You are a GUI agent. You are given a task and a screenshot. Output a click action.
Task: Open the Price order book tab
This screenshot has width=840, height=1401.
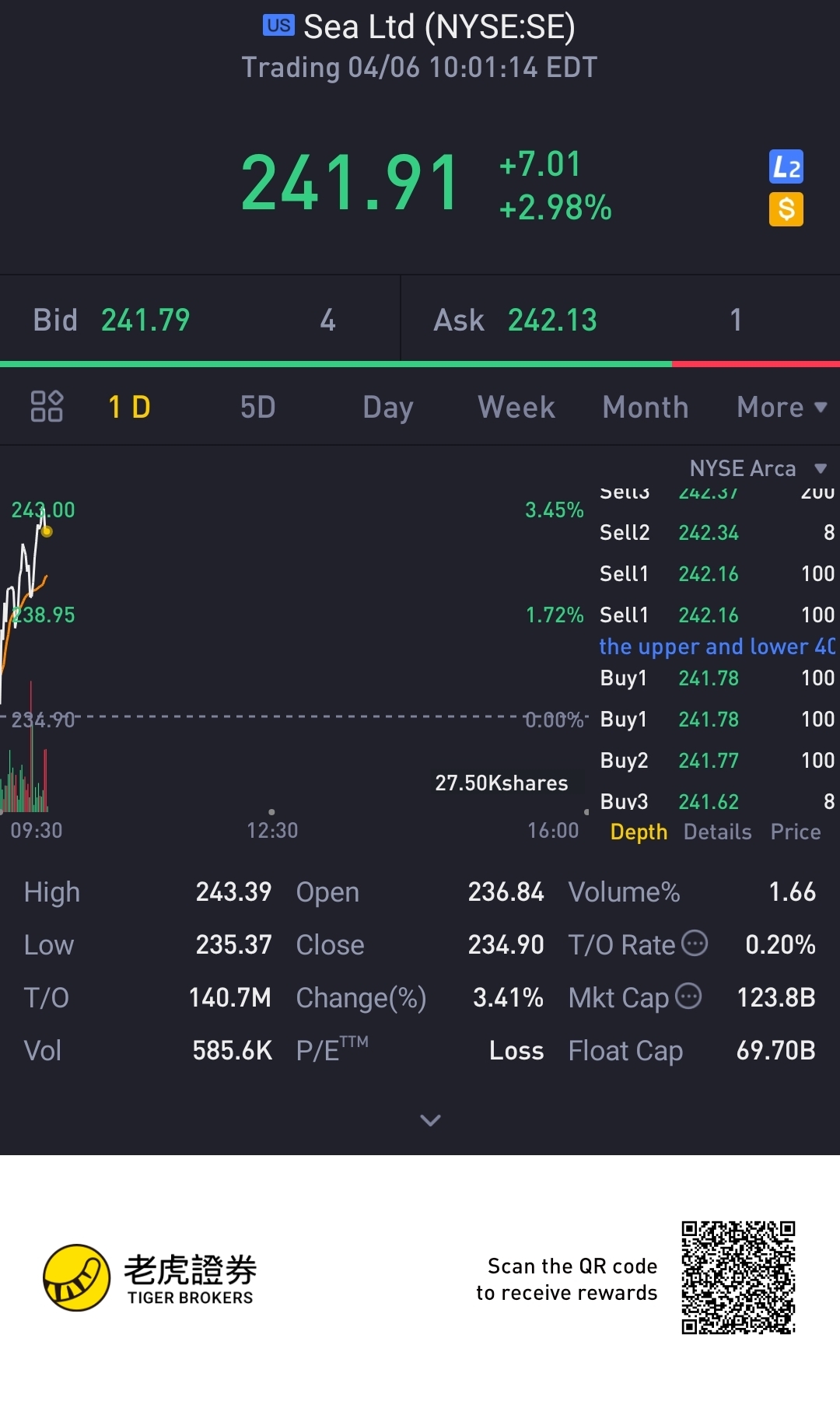pos(795,832)
